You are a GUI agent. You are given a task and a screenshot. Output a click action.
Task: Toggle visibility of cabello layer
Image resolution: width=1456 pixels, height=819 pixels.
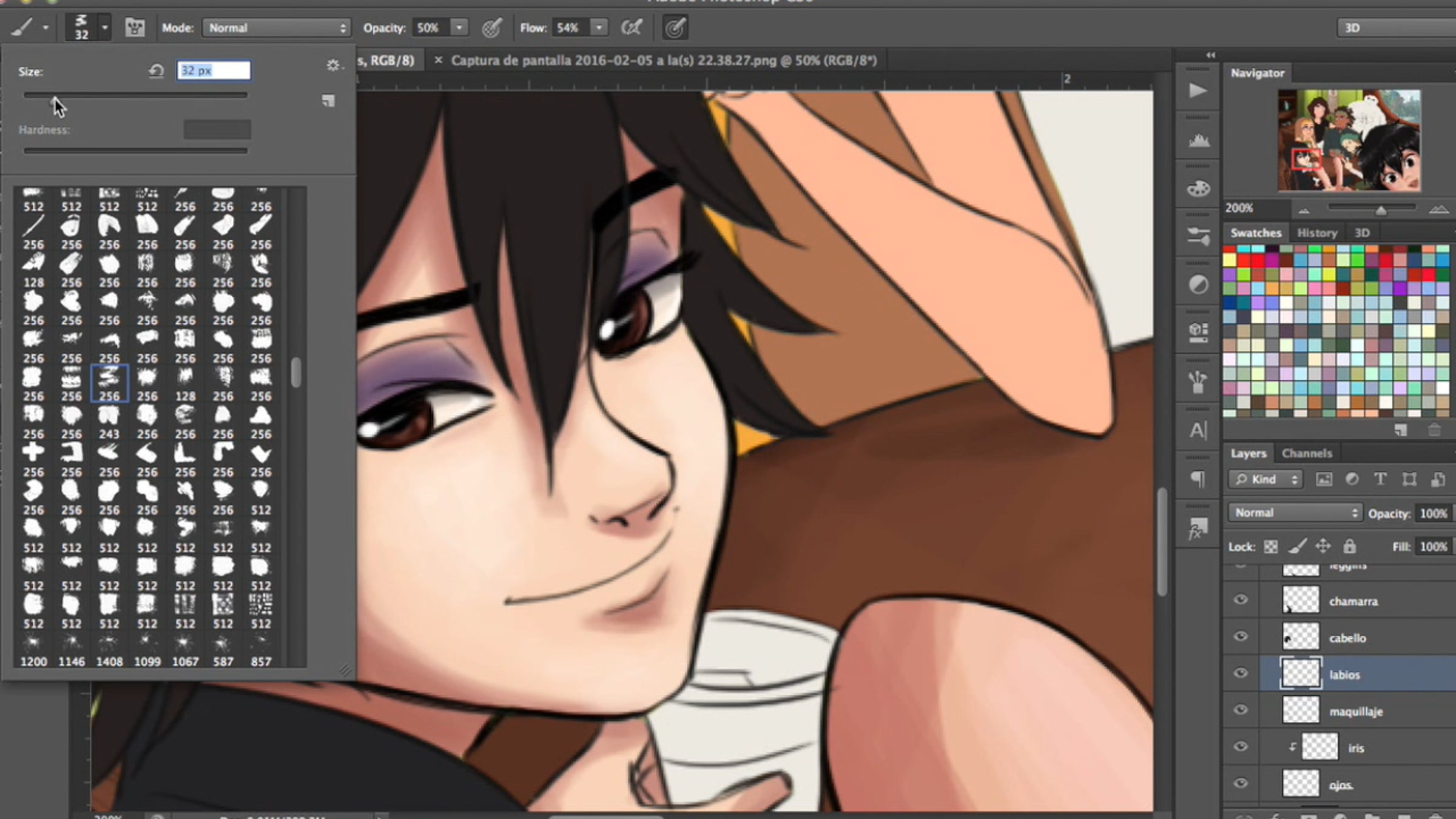pyautogui.click(x=1241, y=636)
